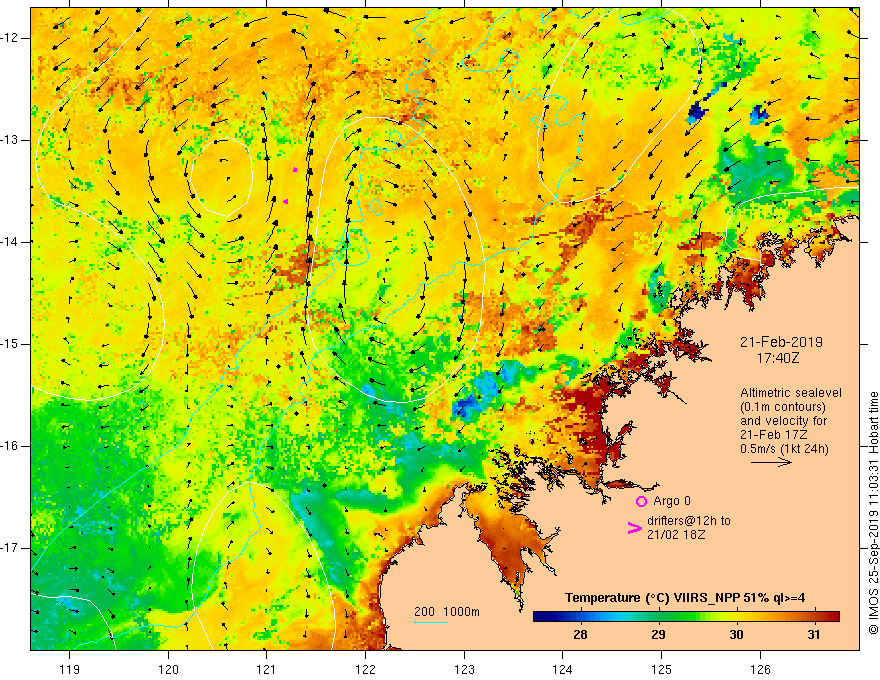This screenshot has height=680, width=880.
Task: Click the magenta Argo circle legend marker
Action: 641,502
